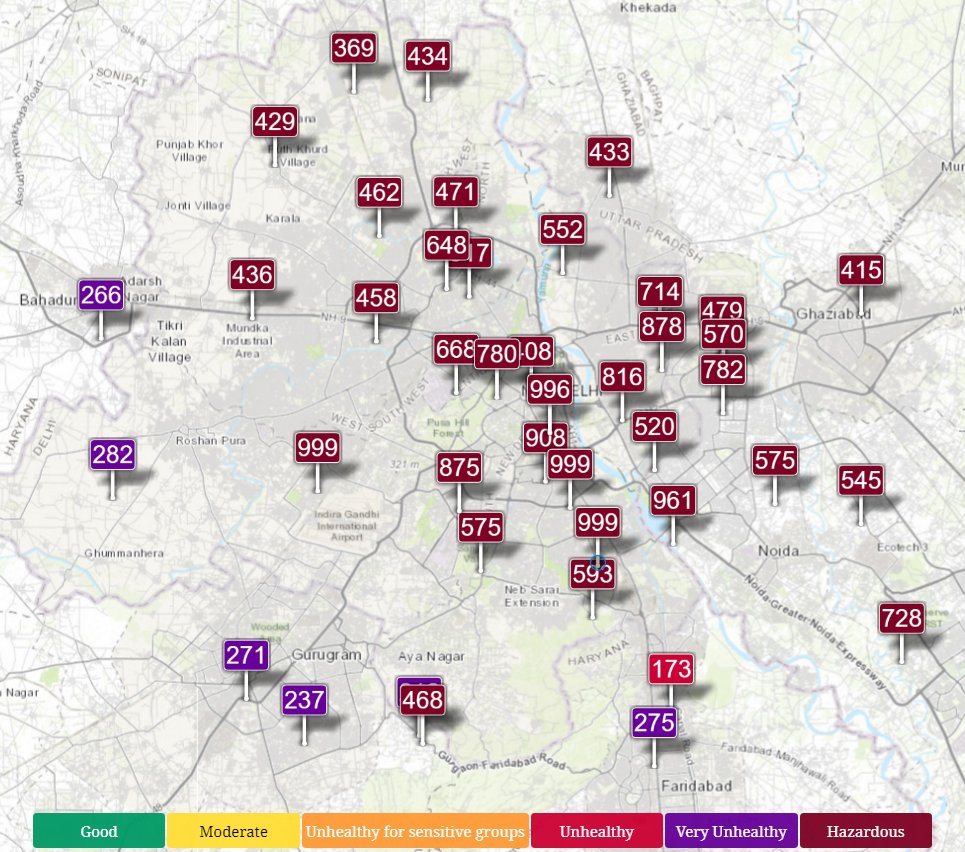The height and width of the screenshot is (852, 965).
Task: Open the 552 station marker
Action: click(562, 230)
